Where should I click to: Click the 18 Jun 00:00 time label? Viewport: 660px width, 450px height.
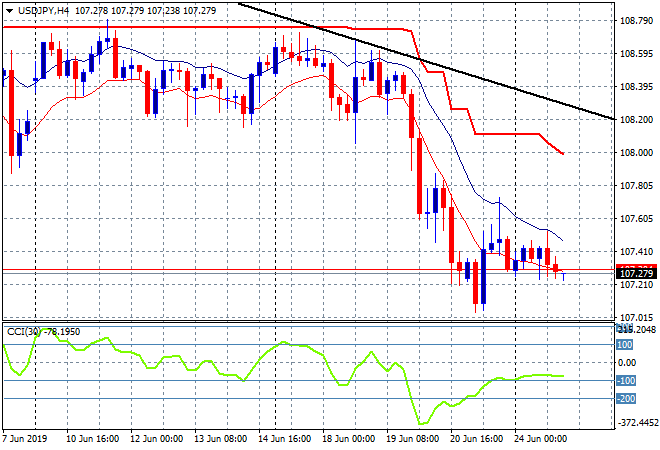pyautogui.click(x=349, y=439)
